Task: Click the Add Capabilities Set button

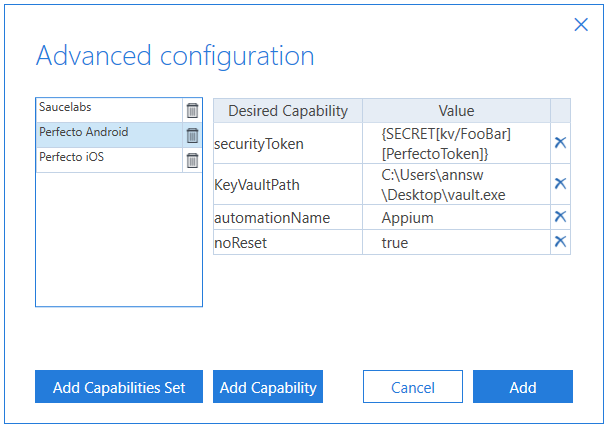Action: [x=119, y=387]
